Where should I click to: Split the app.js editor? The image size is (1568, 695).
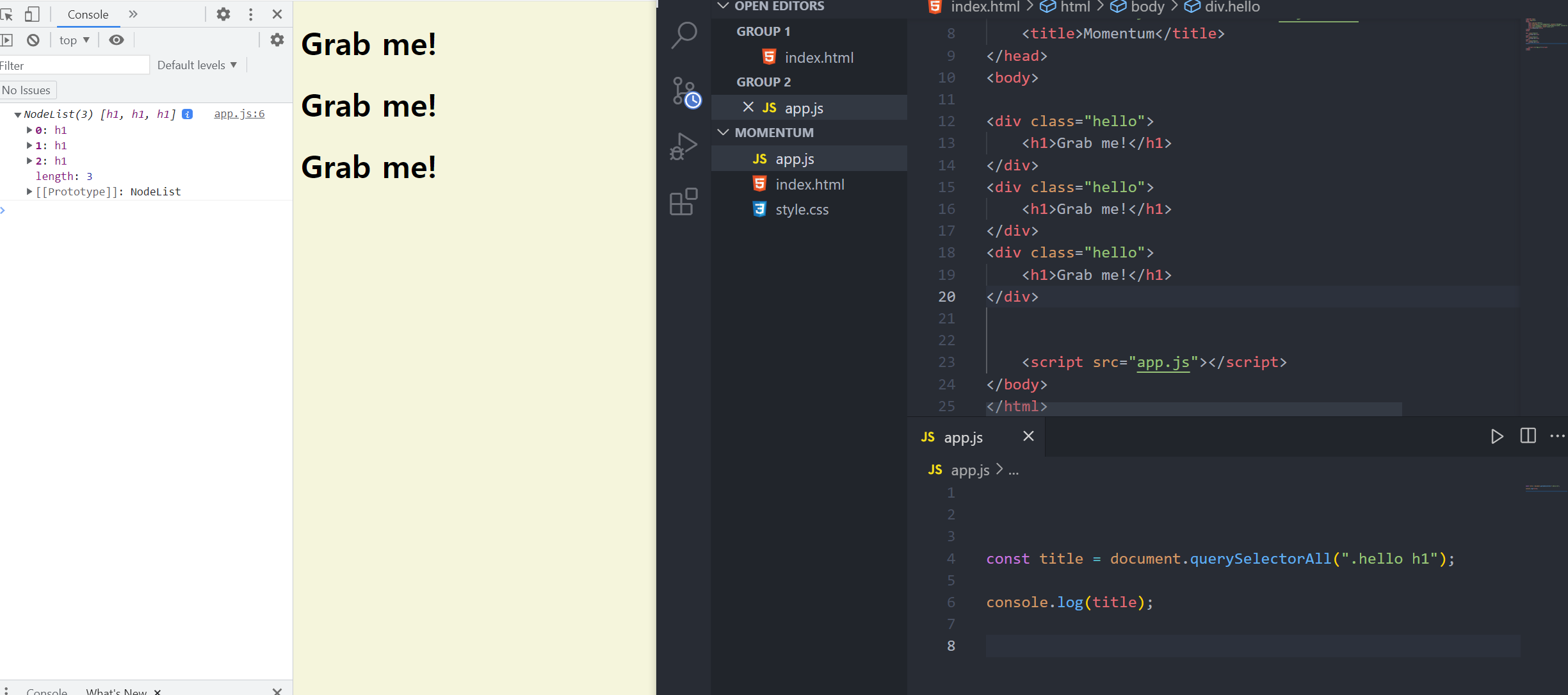[x=1528, y=436]
